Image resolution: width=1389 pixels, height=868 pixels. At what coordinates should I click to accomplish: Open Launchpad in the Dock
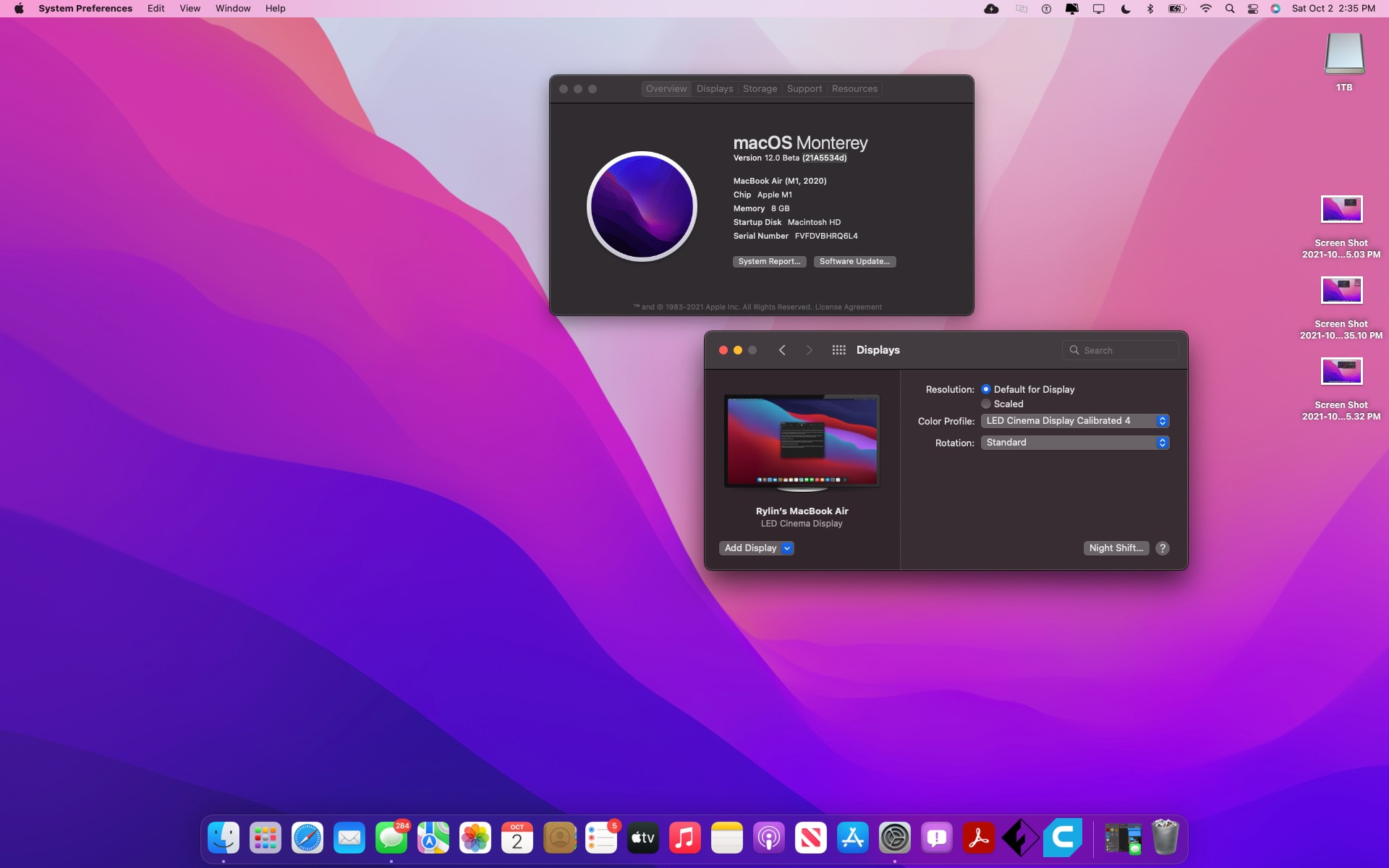click(266, 838)
